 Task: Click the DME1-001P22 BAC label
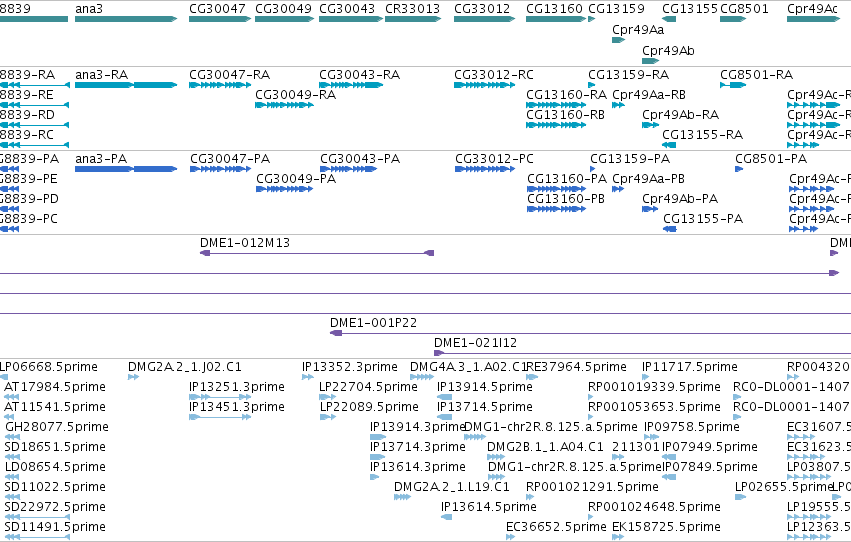coord(373,323)
